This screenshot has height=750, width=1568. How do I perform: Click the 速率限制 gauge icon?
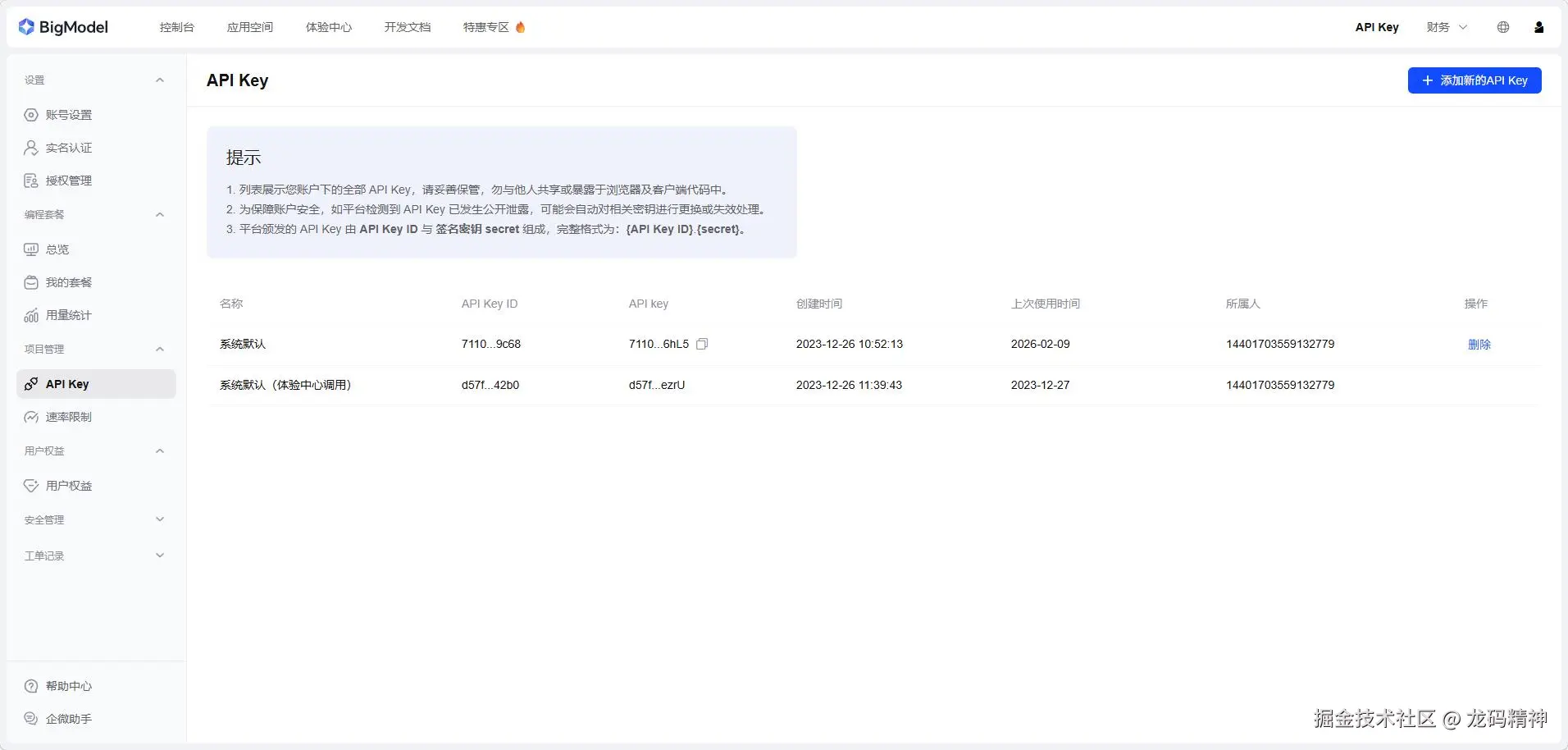click(31, 417)
